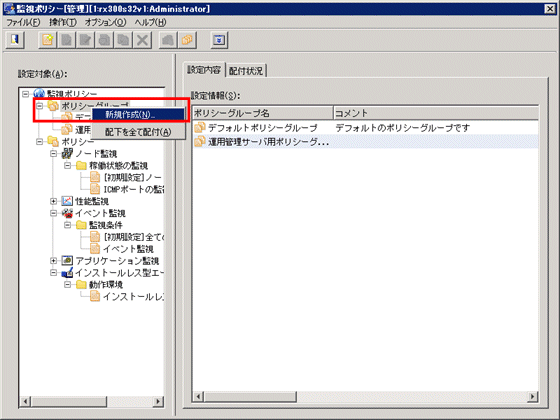Click the greyed-out edit pencil toolbar icon
The width and height of the screenshot is (560, 420).
pyautogui.click(x=85, y=40)
